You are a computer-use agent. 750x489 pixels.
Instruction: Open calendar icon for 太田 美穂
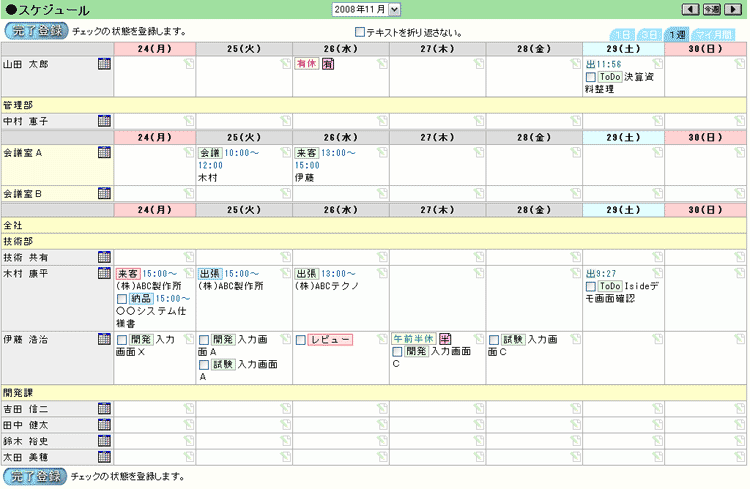tap(104, 456)
